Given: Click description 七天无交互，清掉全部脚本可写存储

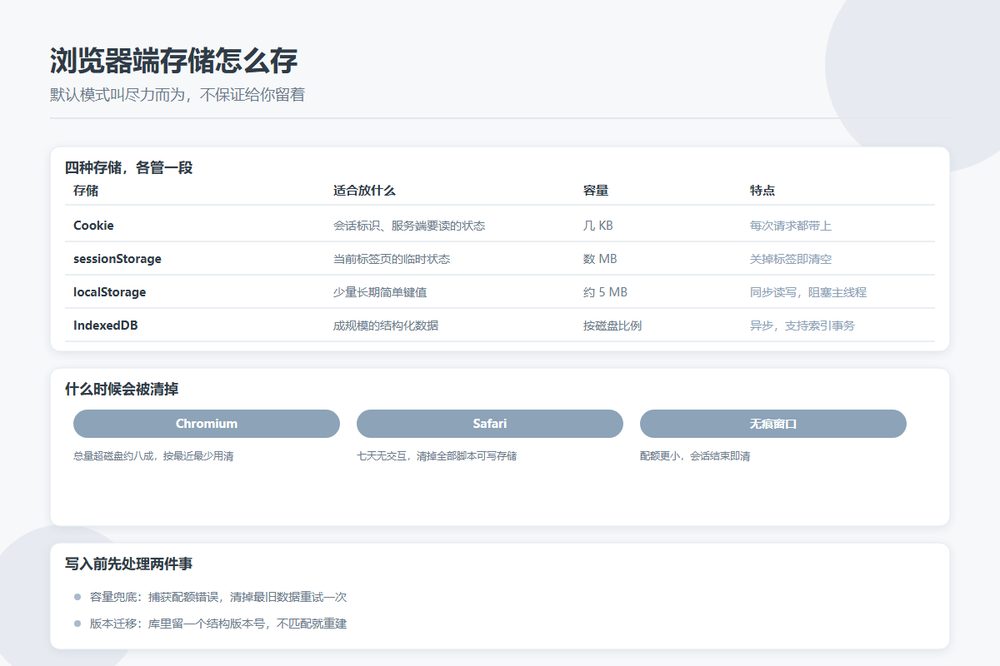Looking at the screenshot, I should 437,455.
